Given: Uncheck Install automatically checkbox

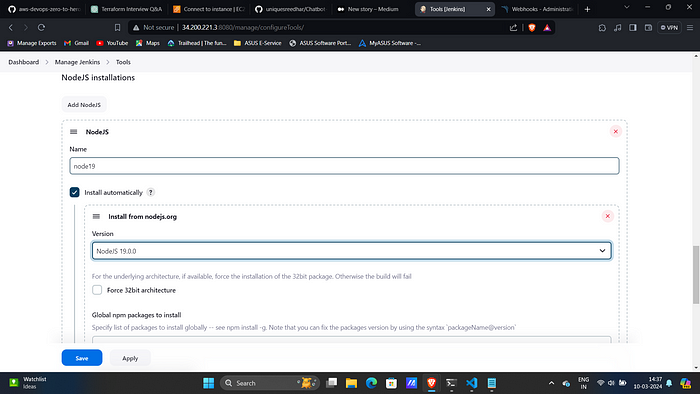Looking at the screenshot, I should point(75,192).
